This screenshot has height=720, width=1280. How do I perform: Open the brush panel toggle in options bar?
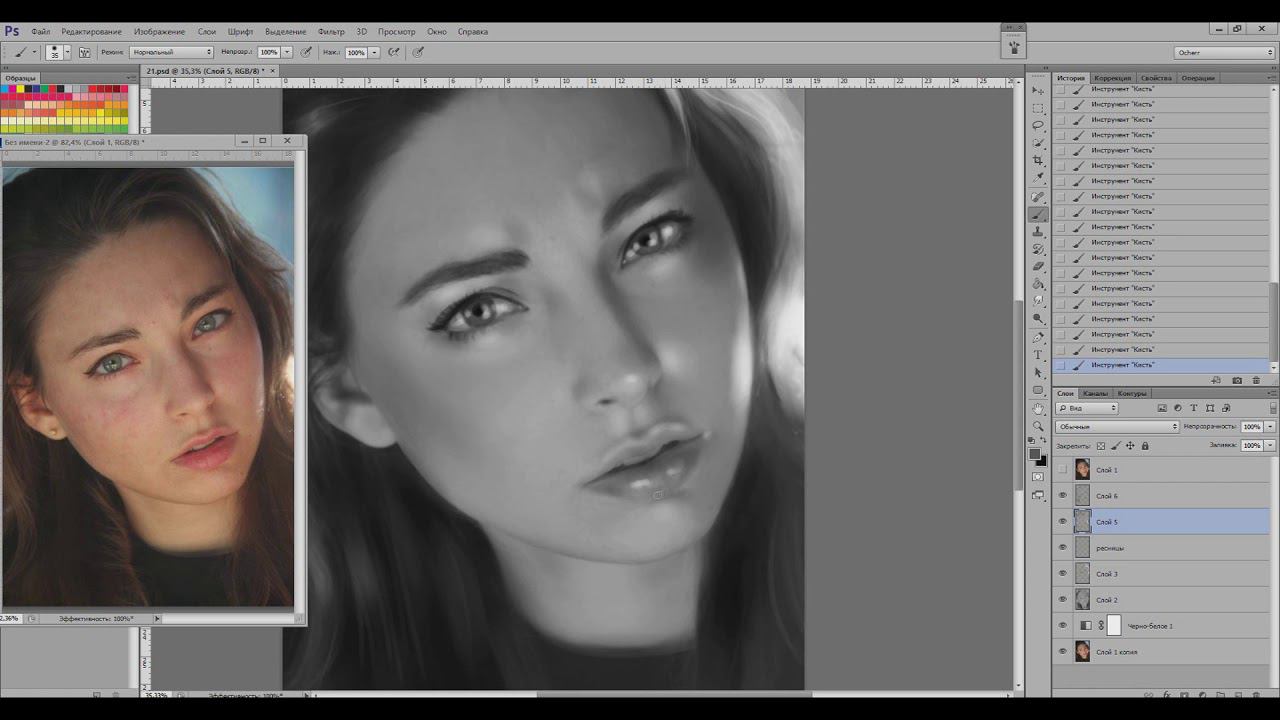tap(84, 52)
